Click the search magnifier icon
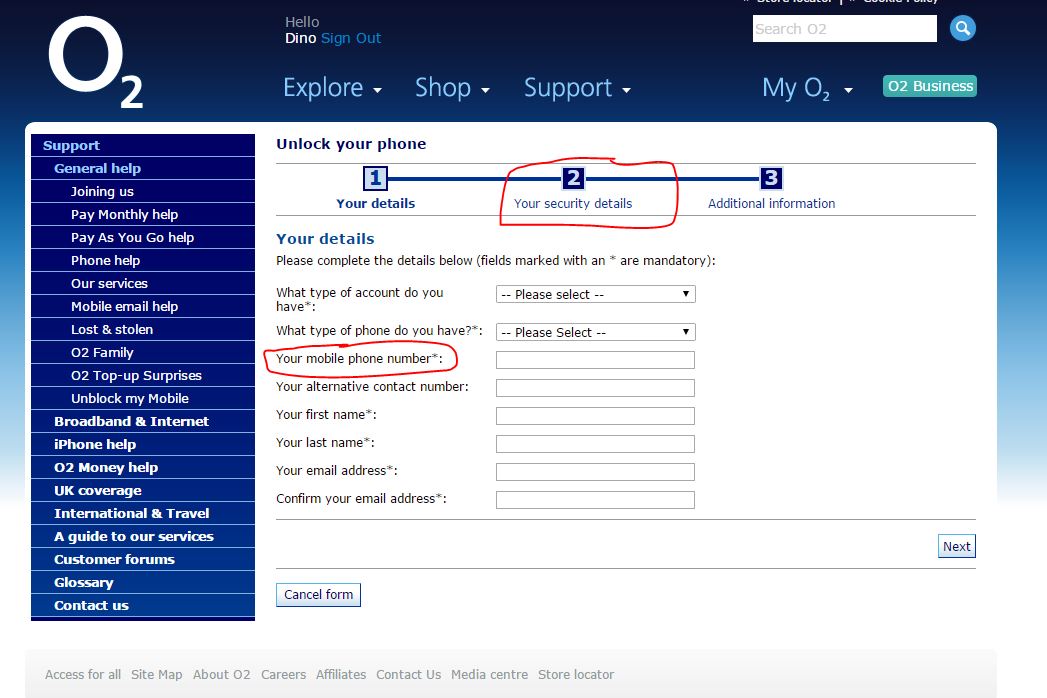 click(962, 29)
